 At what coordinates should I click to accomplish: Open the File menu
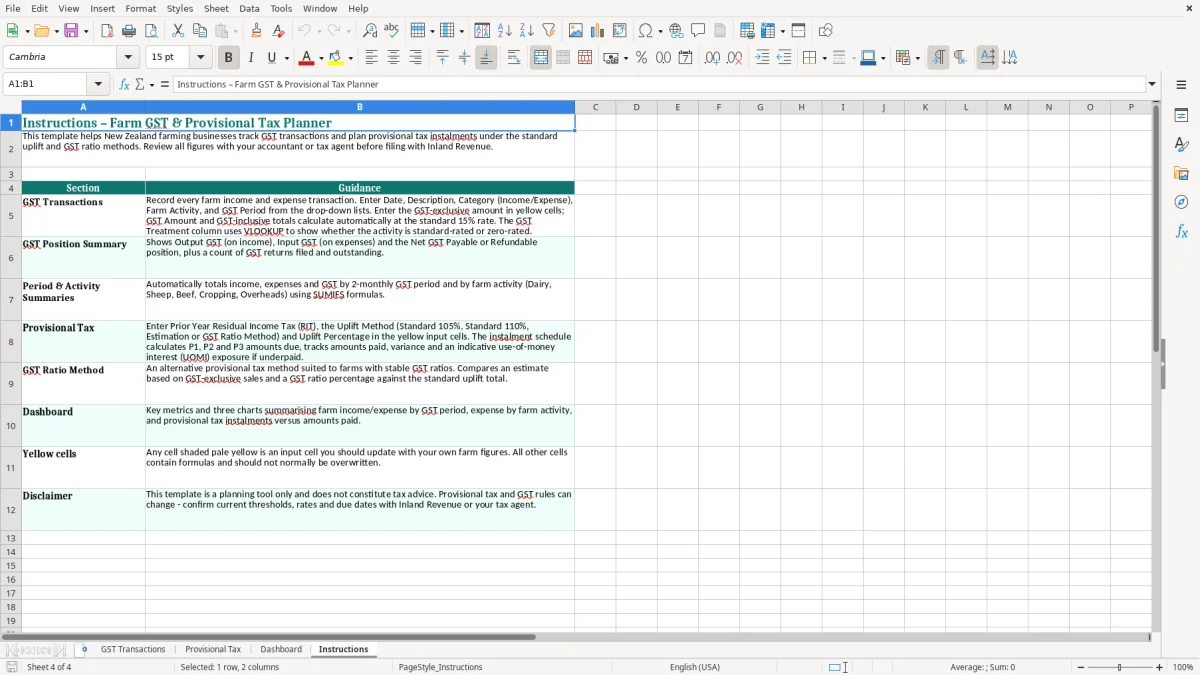point(12,8)
